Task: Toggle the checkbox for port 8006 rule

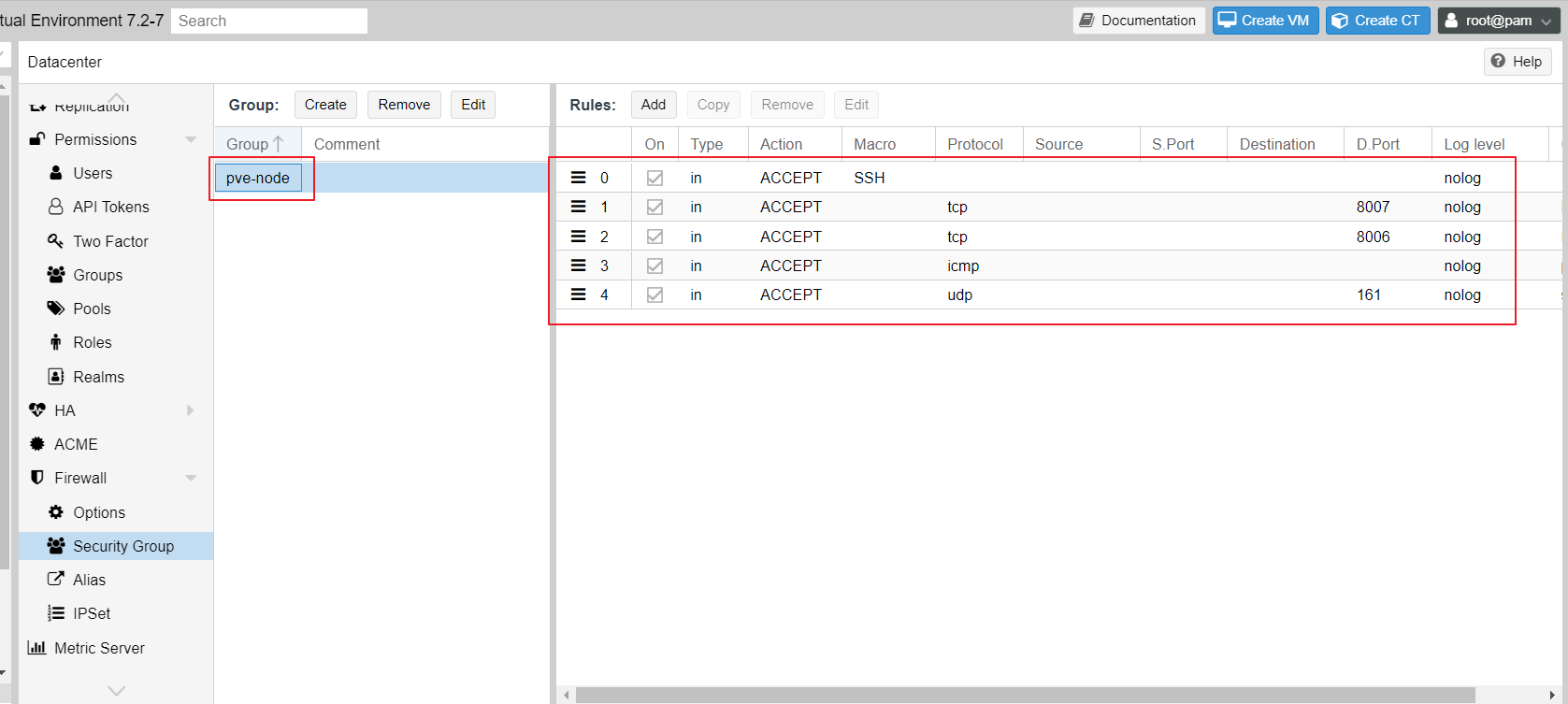Action: pyautogui.click(x=655, y=237)
